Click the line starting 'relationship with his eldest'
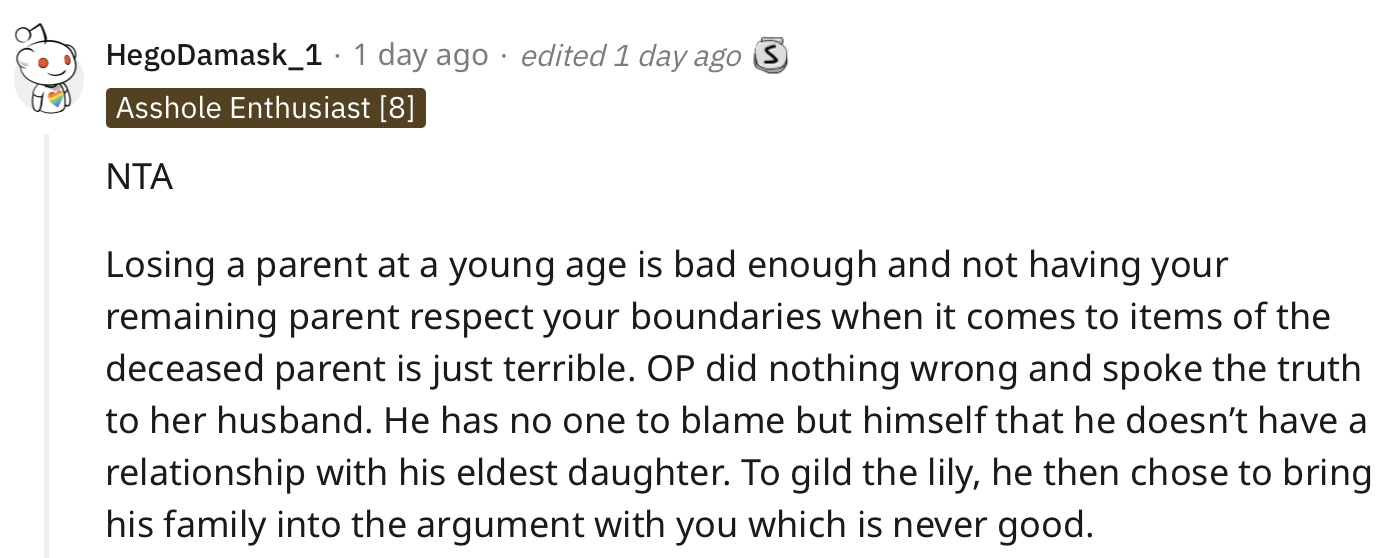 [739, 472]
